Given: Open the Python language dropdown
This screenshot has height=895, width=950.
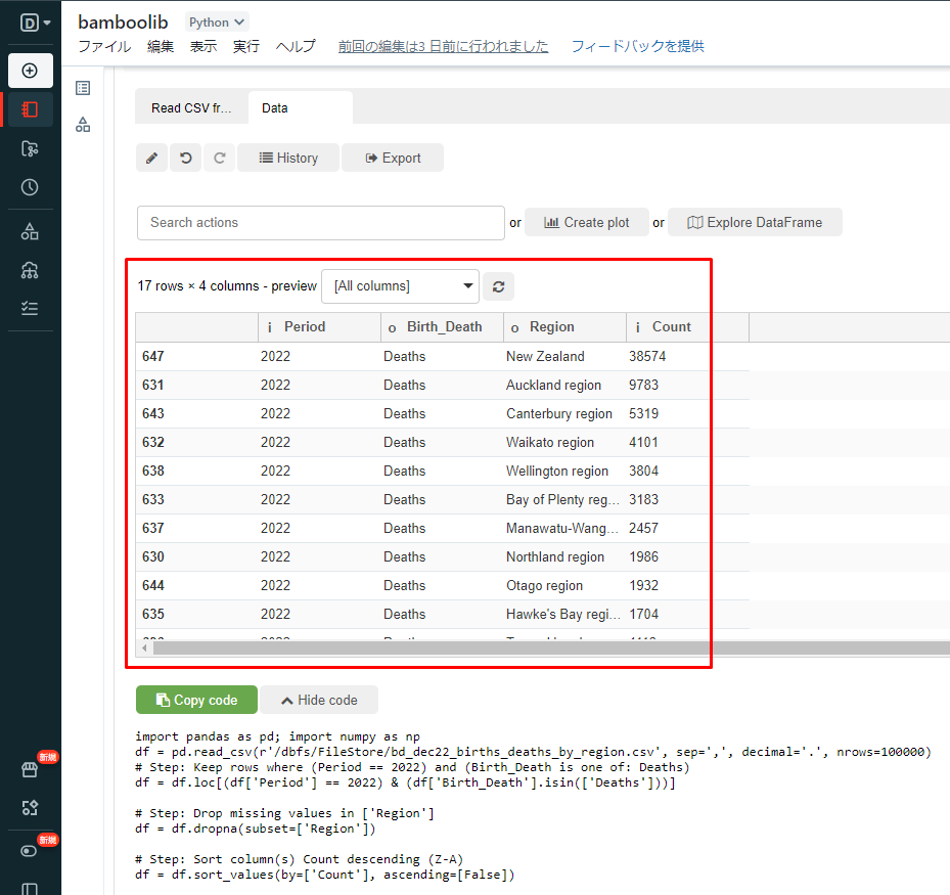Looking at the screenshot, I should click(x=216, y=22).
